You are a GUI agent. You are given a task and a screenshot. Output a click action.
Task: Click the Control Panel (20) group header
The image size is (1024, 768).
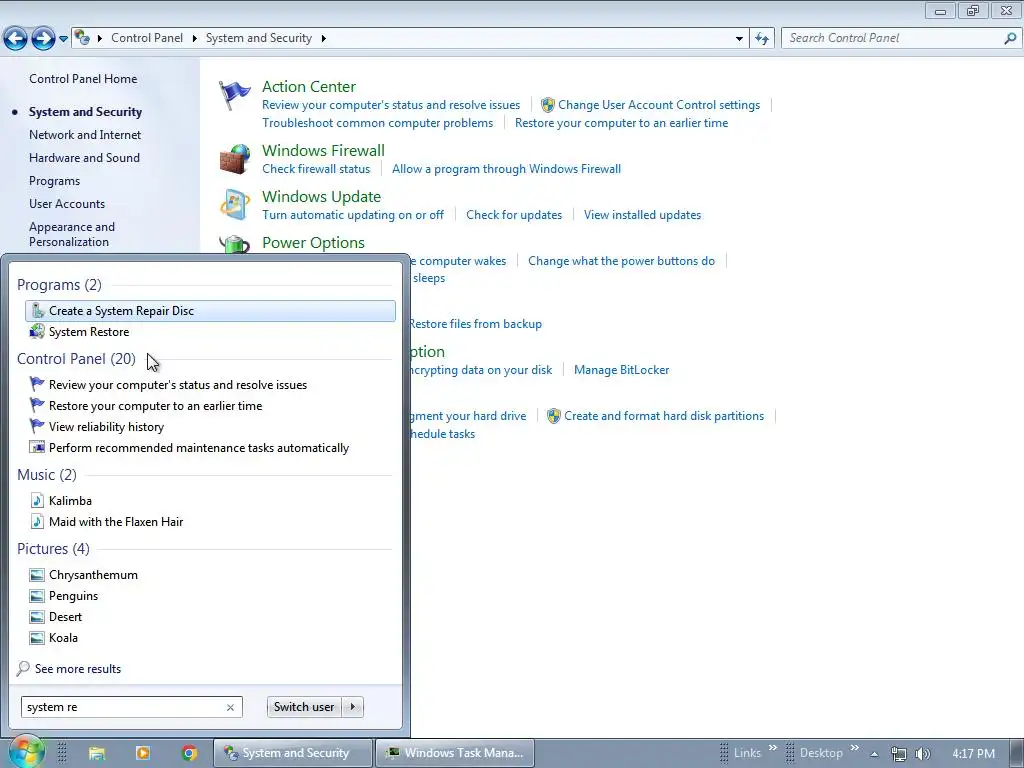tap(76, 359)
